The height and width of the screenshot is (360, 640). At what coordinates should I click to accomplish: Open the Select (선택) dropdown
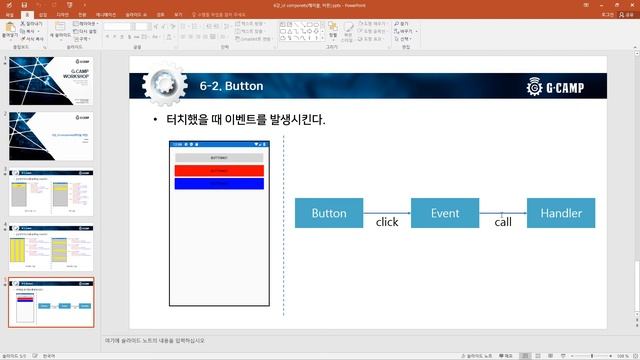(403, 39)
